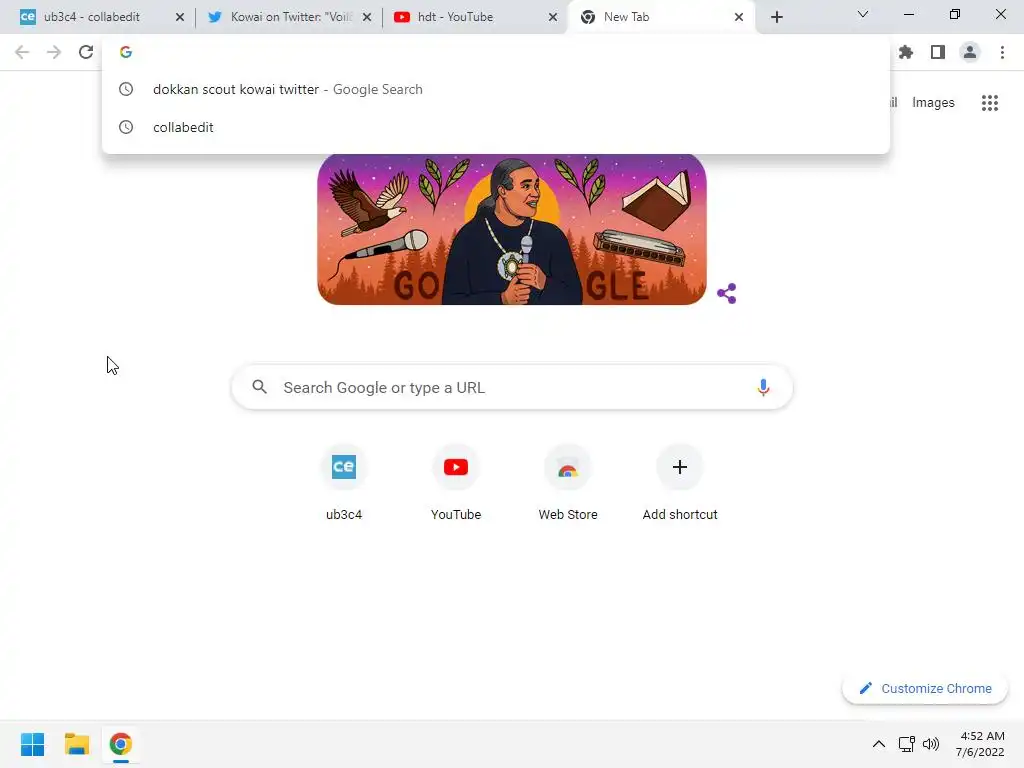Open the Google apps grid
The height and width of the screenshot is (768, 1024).
(x=989, y=103)
